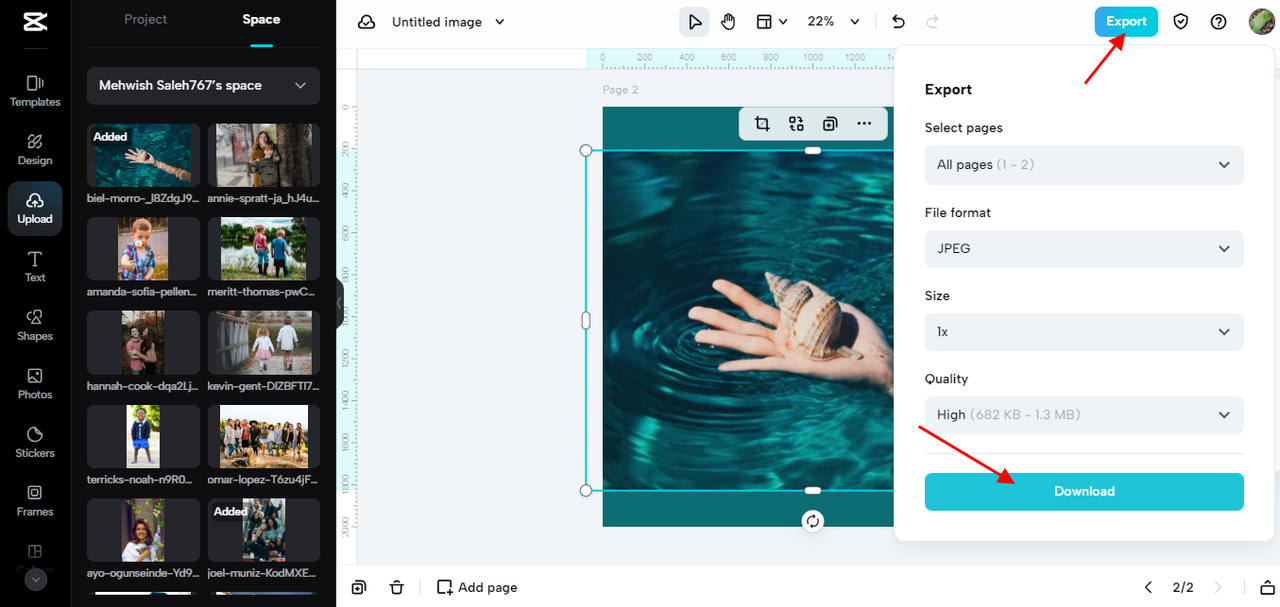Screen dimensions: 1280x607
Task: Open the Frames panel
Action: click(35, 500)
